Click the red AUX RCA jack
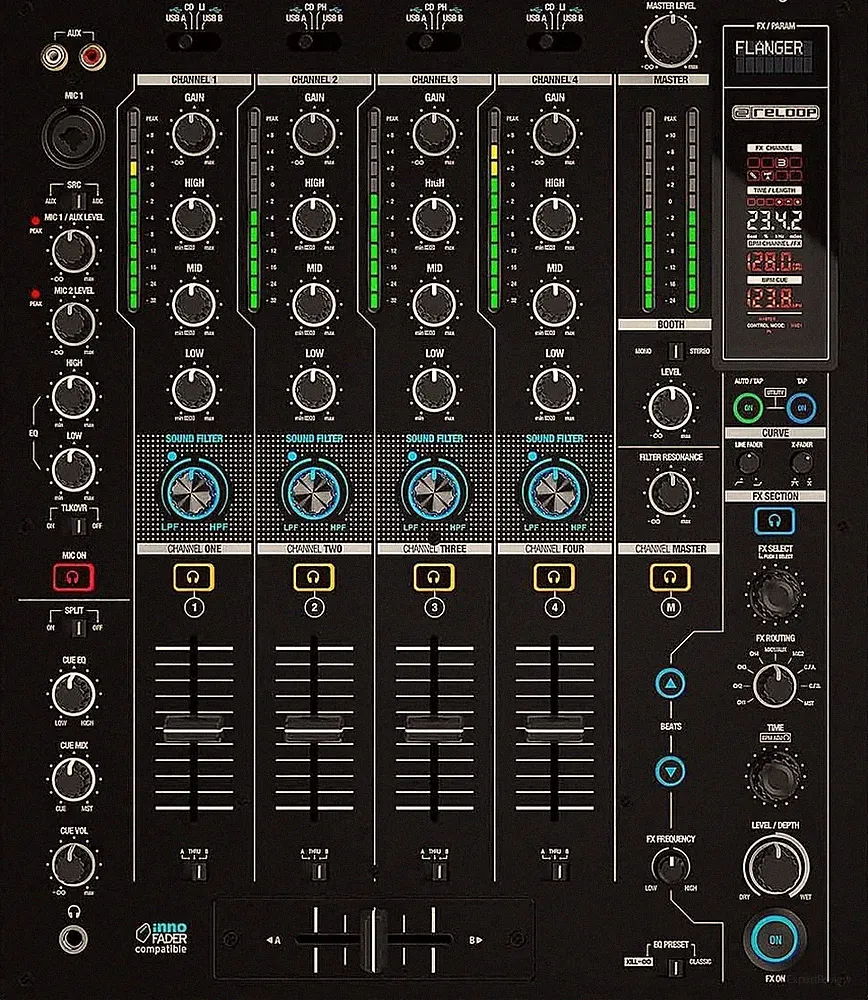The height and width of the screenshot is (1000, 868). tap(92, 57)
